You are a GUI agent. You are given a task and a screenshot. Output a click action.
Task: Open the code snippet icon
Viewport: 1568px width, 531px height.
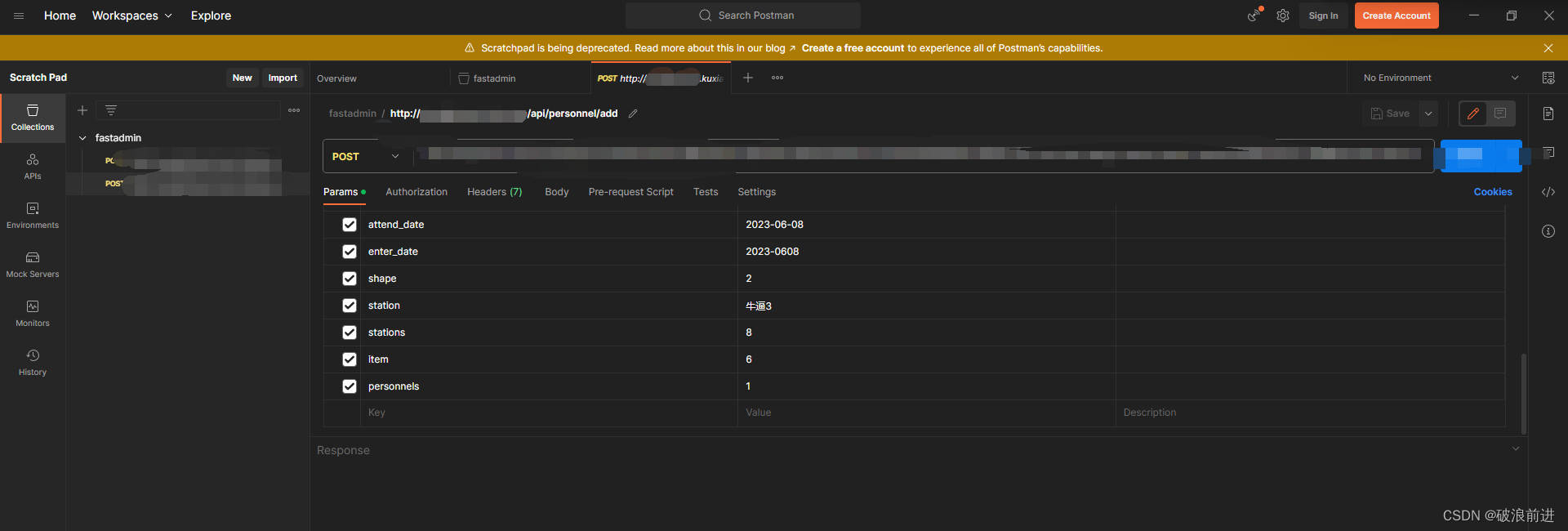(x=1548, y=192)
